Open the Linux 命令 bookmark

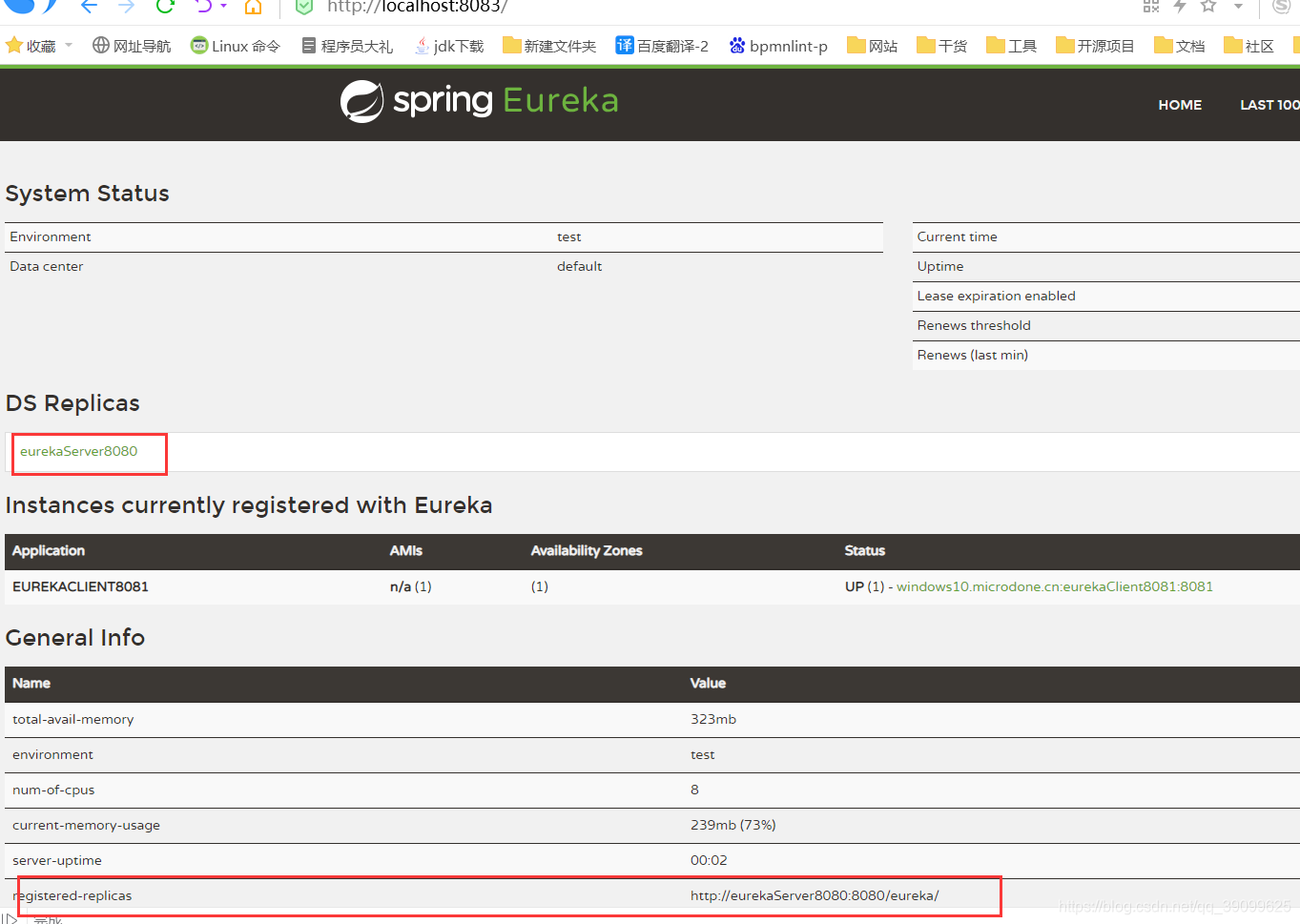point(236,46)
